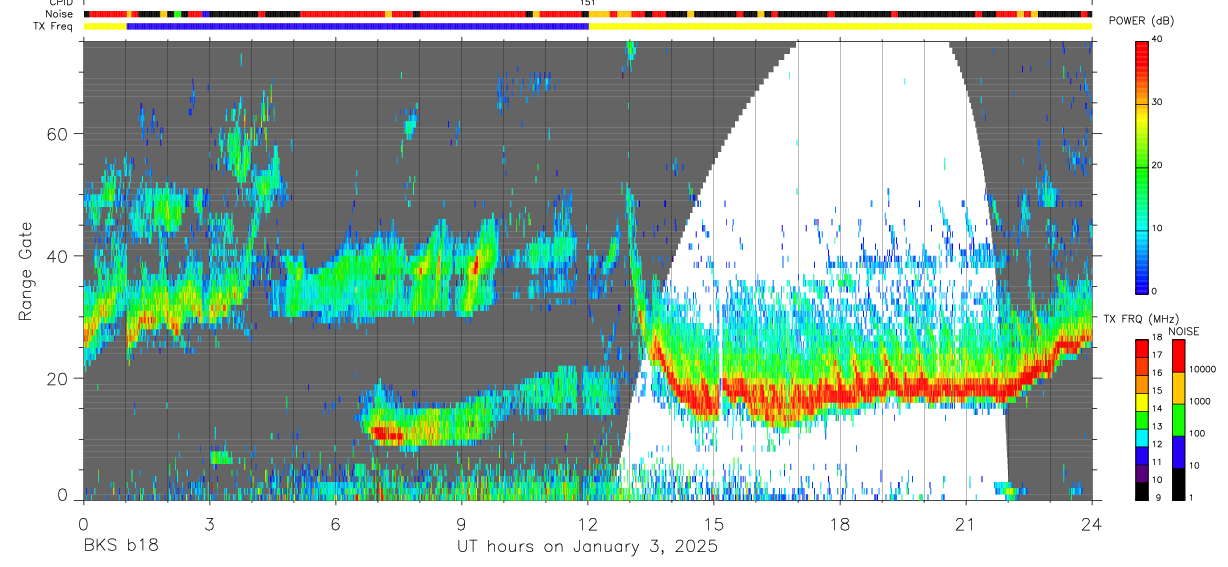Click the x-axis tick label '12'

(587, 523)
